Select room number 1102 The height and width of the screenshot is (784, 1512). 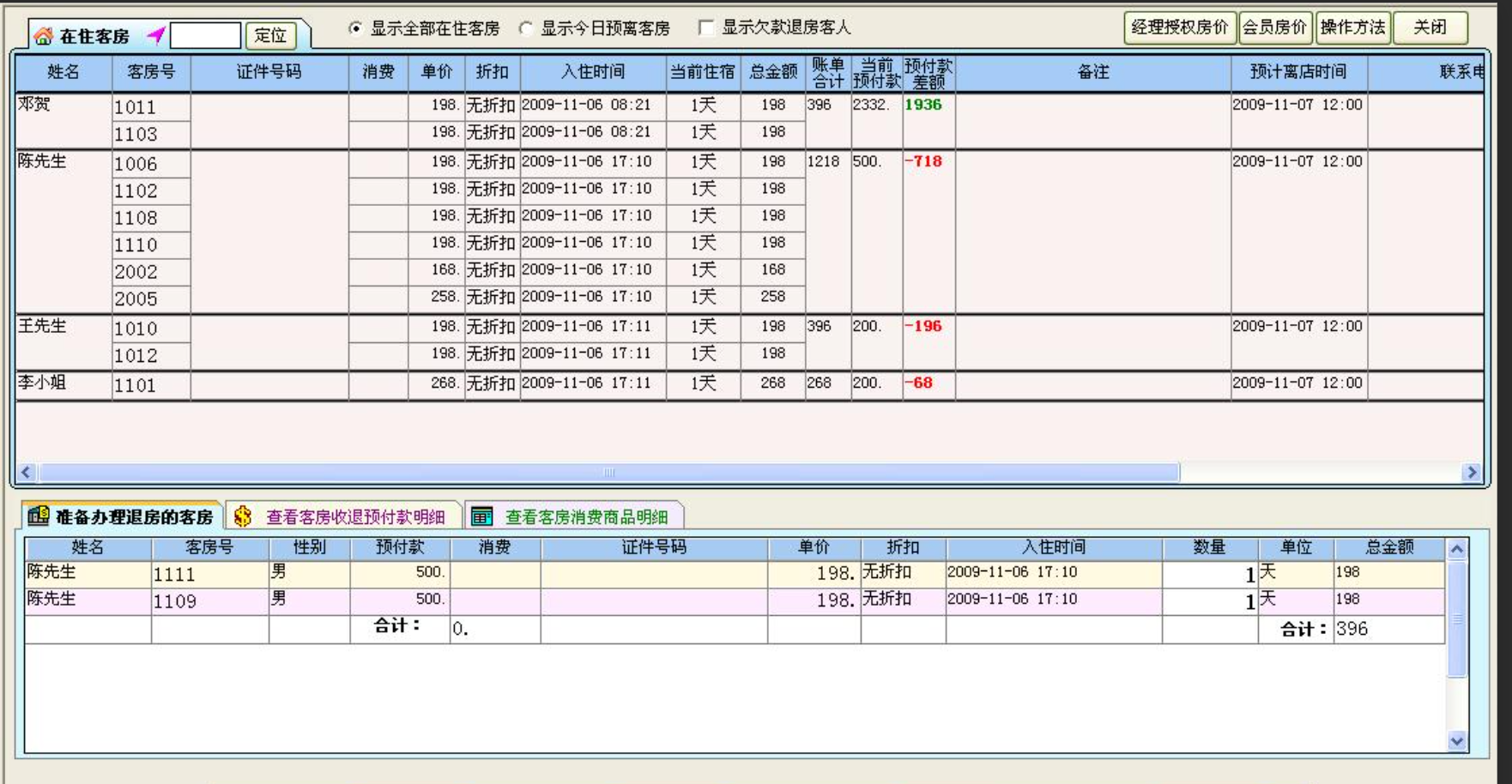tap(136, 191)
